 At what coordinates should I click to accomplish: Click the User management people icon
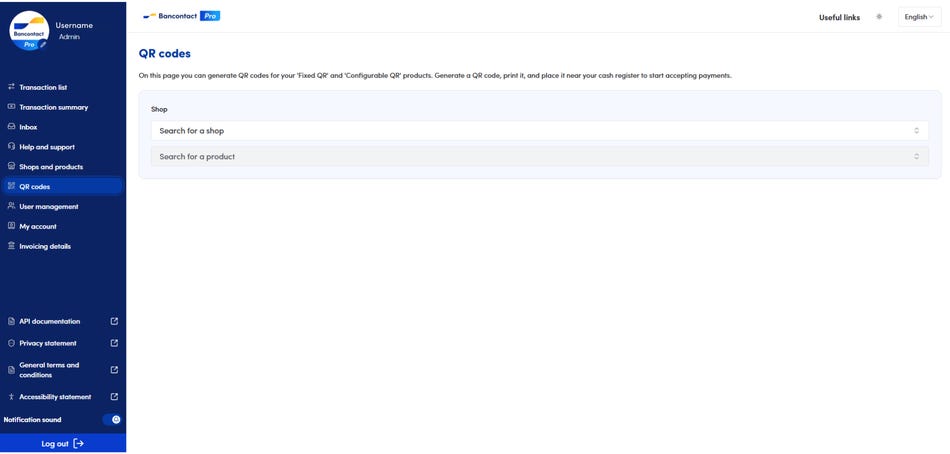click(11, 206)
